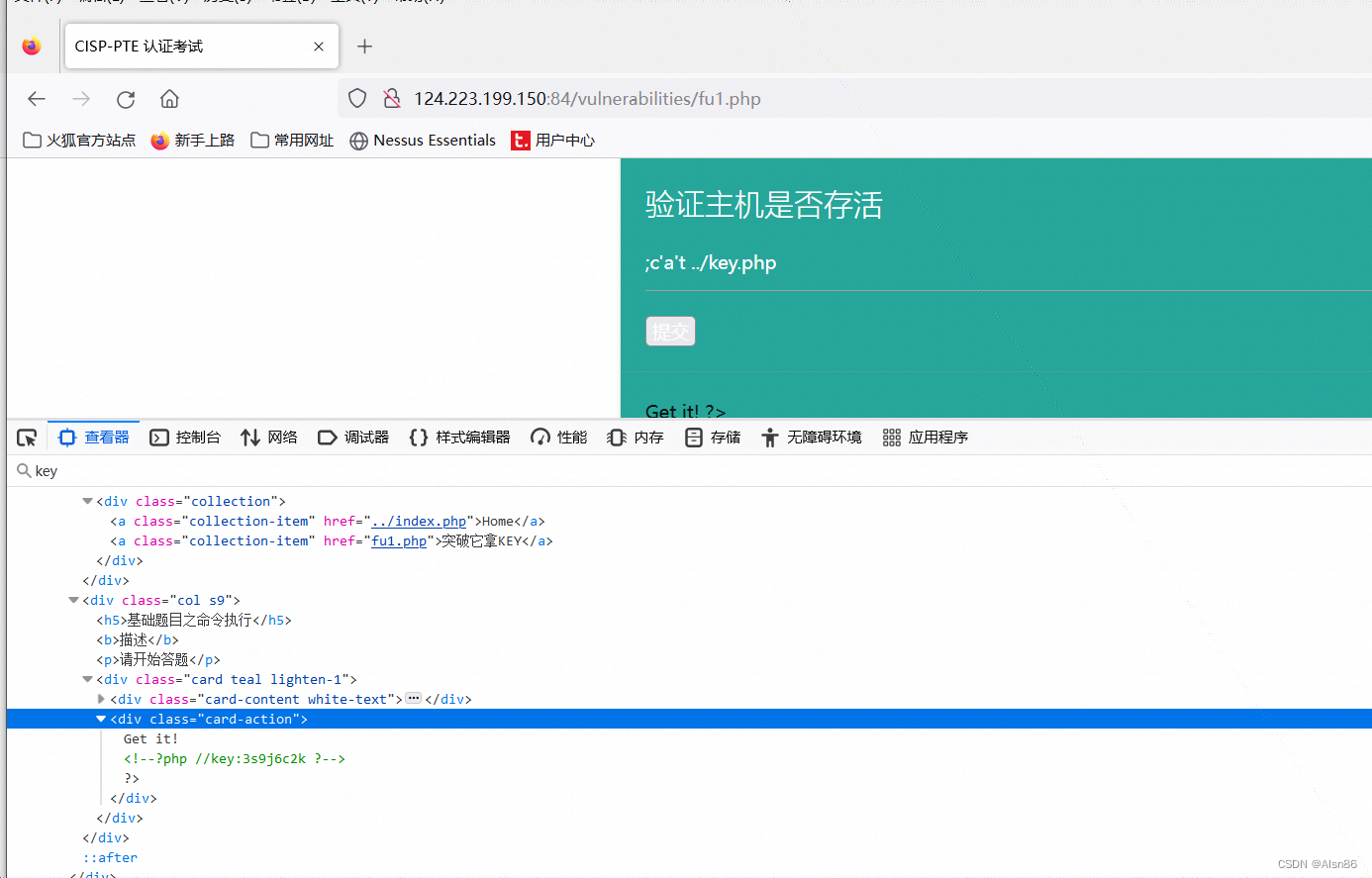
Task: Open Nessus Essentials bookmark
Action: (x=423, y=141)
